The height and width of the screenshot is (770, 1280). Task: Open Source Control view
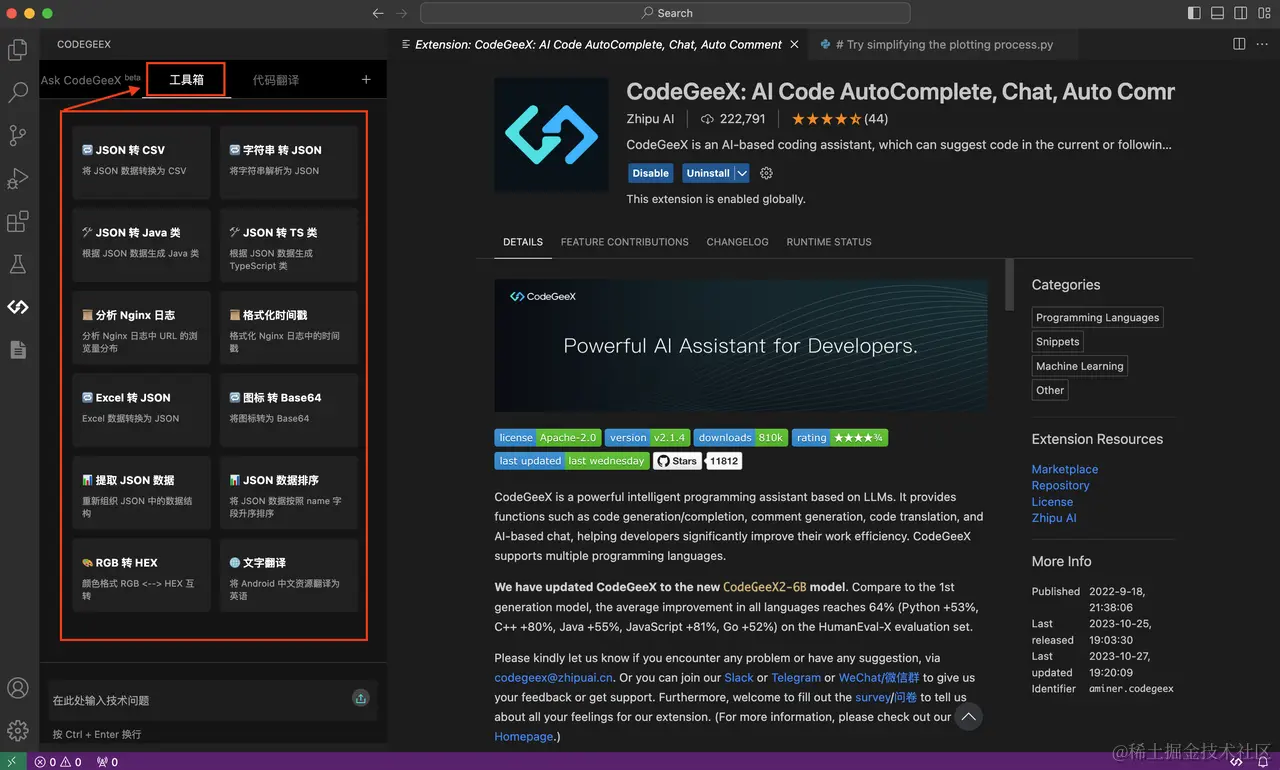click(18, 135)
